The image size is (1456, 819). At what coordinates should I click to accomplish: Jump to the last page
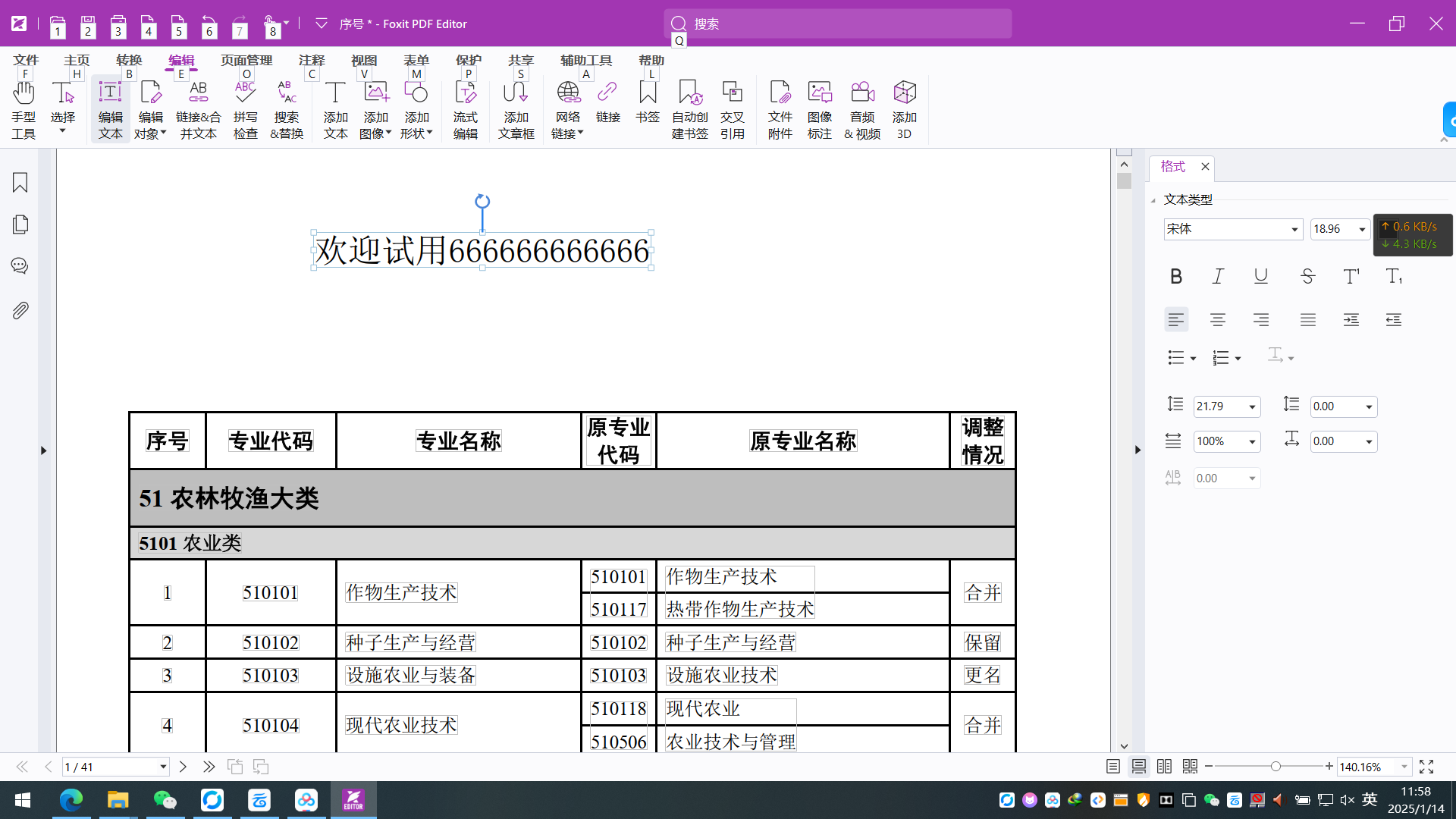tap(209, 767)
